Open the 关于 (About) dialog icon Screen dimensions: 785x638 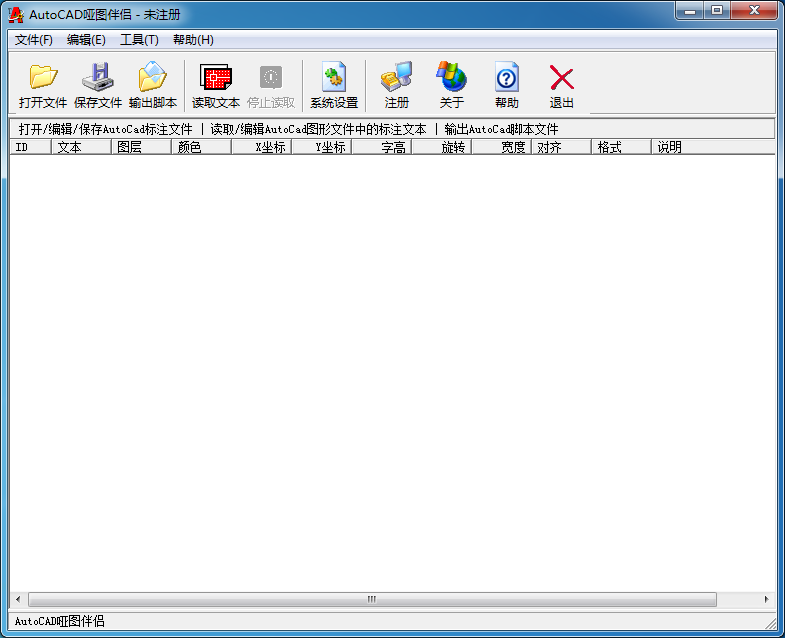pyautogui.click(x=451, y=77)
